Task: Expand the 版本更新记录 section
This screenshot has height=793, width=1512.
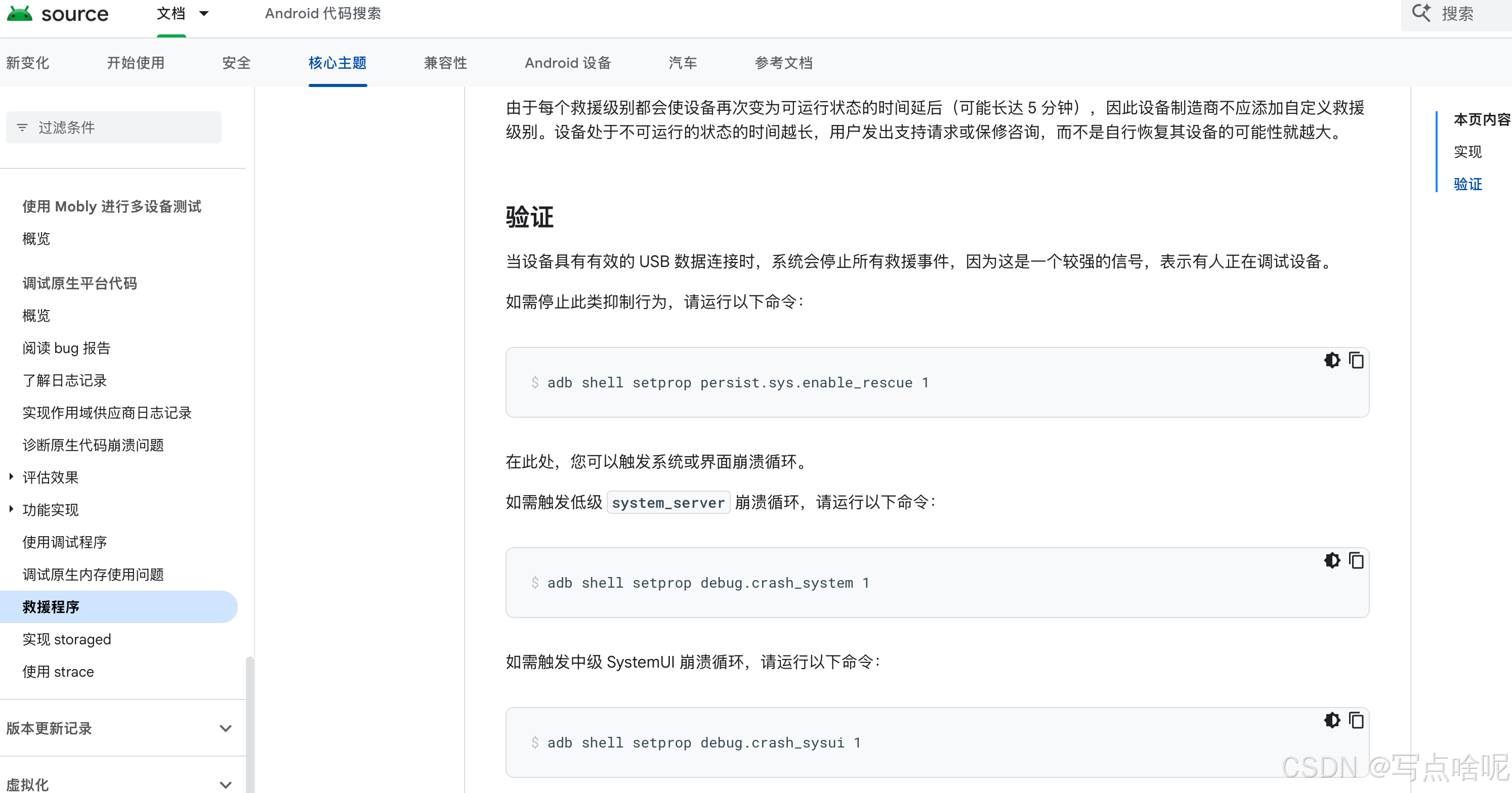Action: [225, 728]
